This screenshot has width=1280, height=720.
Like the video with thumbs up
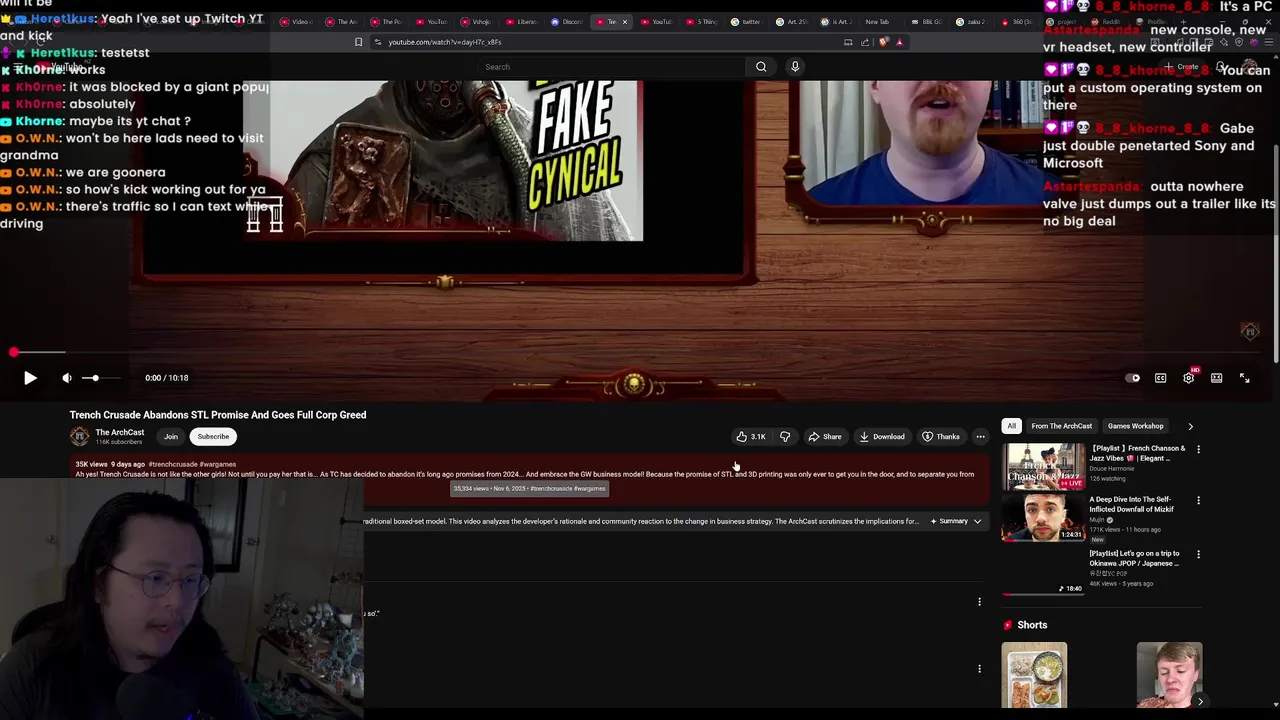point(750,436)
